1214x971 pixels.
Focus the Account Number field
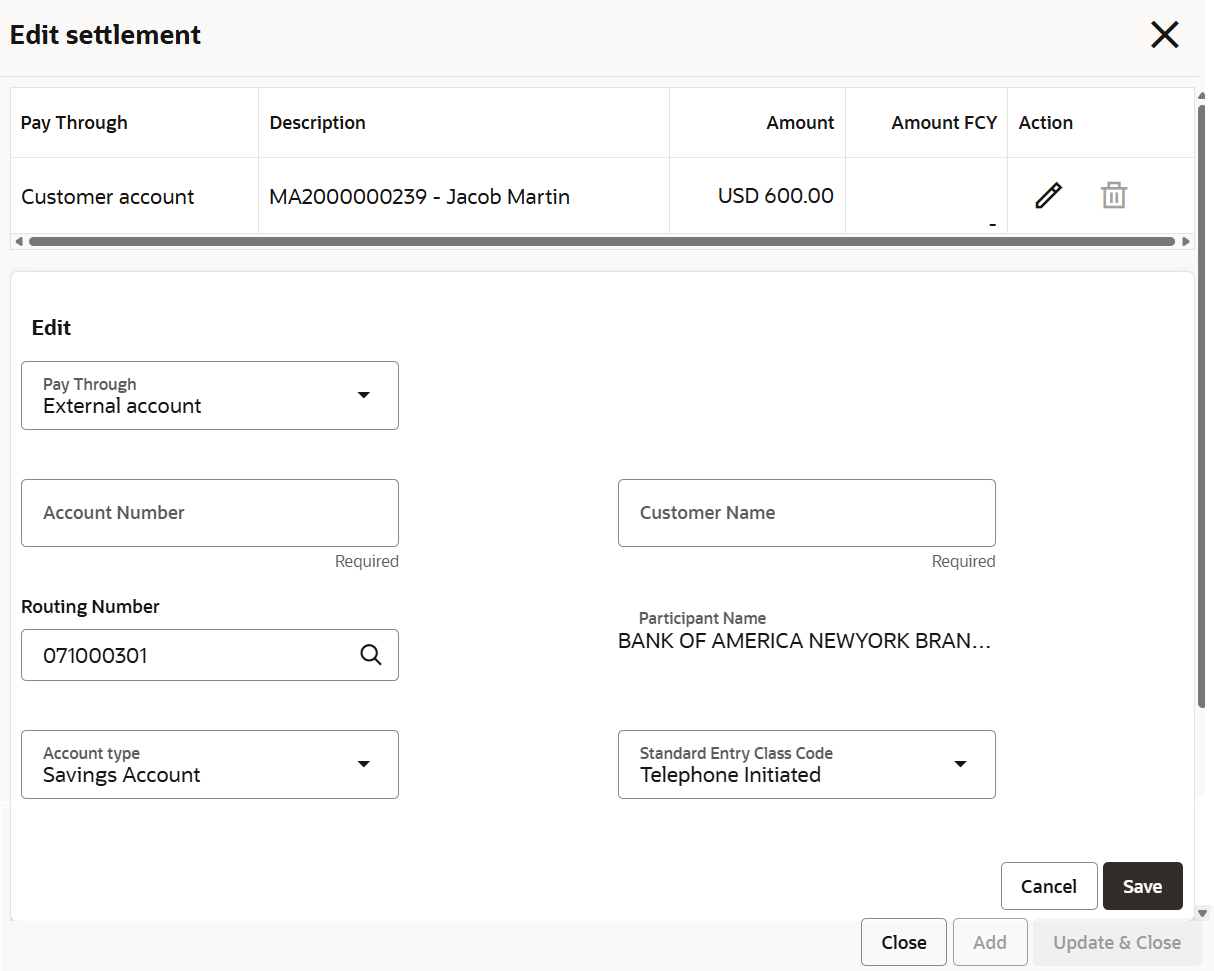pos(210,513)
